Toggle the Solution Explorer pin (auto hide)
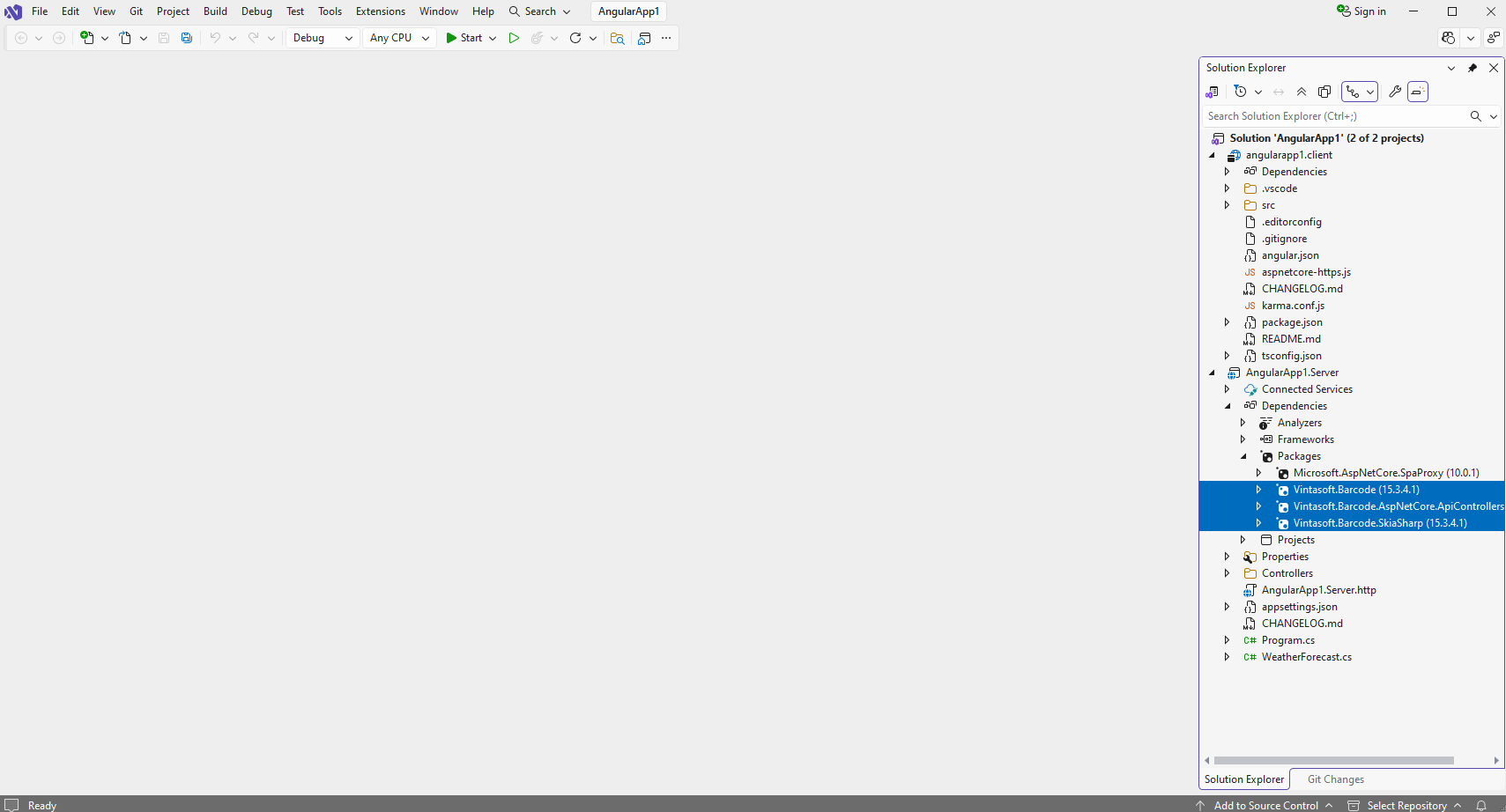 tap(1473, 68)
